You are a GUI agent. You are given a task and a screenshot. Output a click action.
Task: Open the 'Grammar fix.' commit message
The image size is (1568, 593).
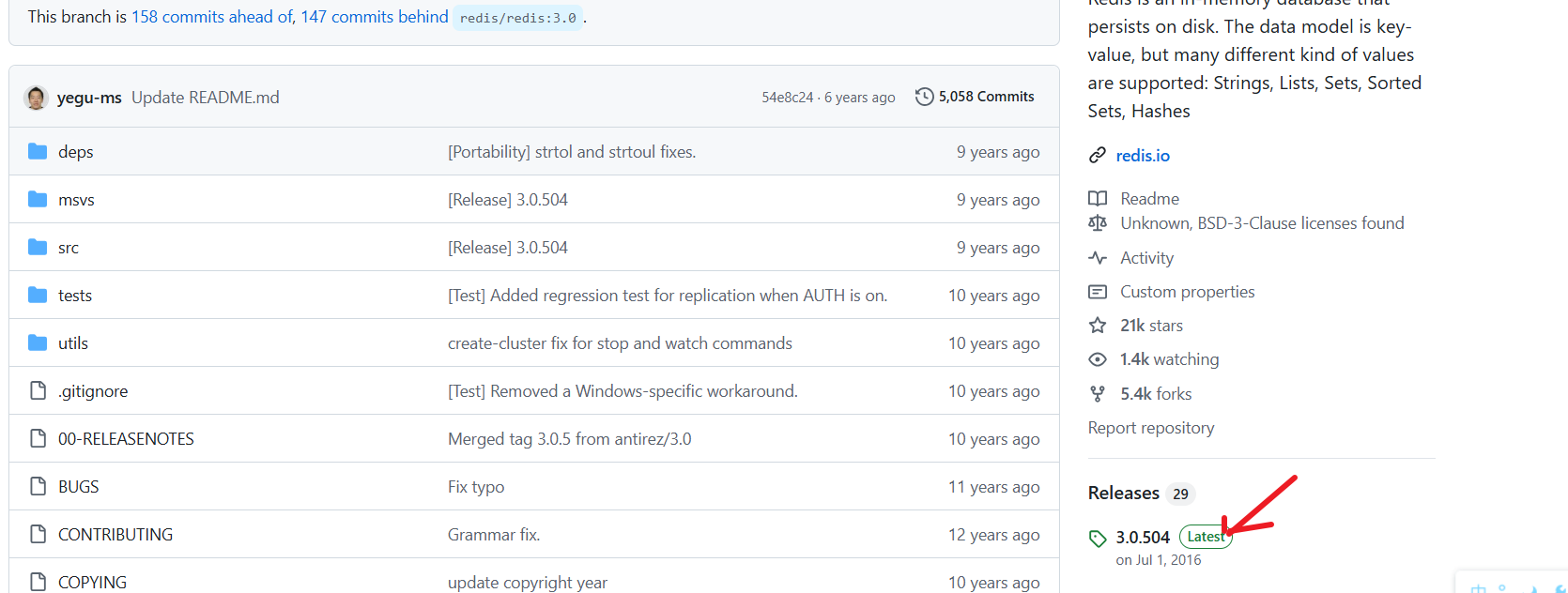click(x=494, y=535)
